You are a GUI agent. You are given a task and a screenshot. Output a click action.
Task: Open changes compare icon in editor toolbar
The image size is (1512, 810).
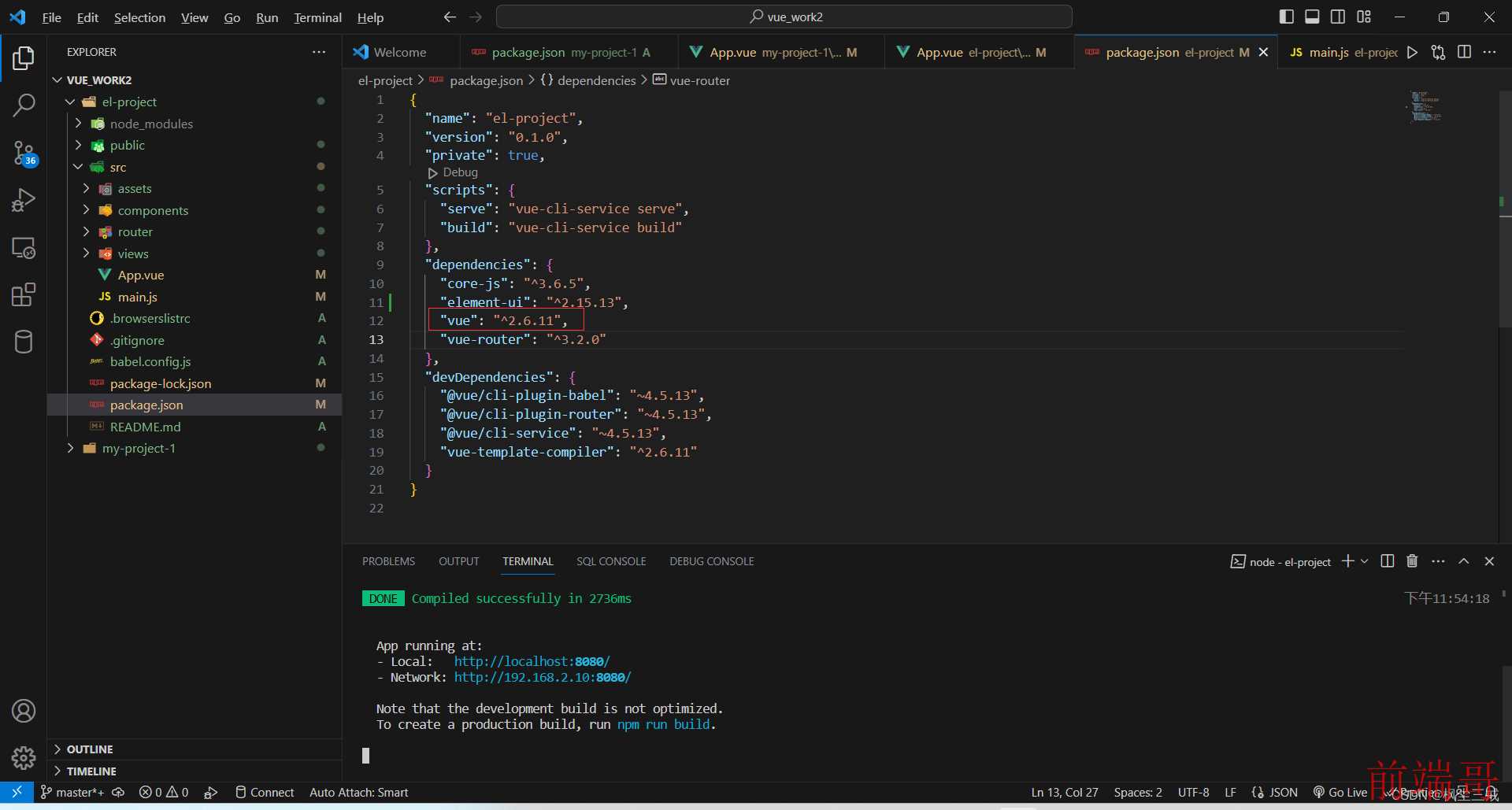[1439, 52]
